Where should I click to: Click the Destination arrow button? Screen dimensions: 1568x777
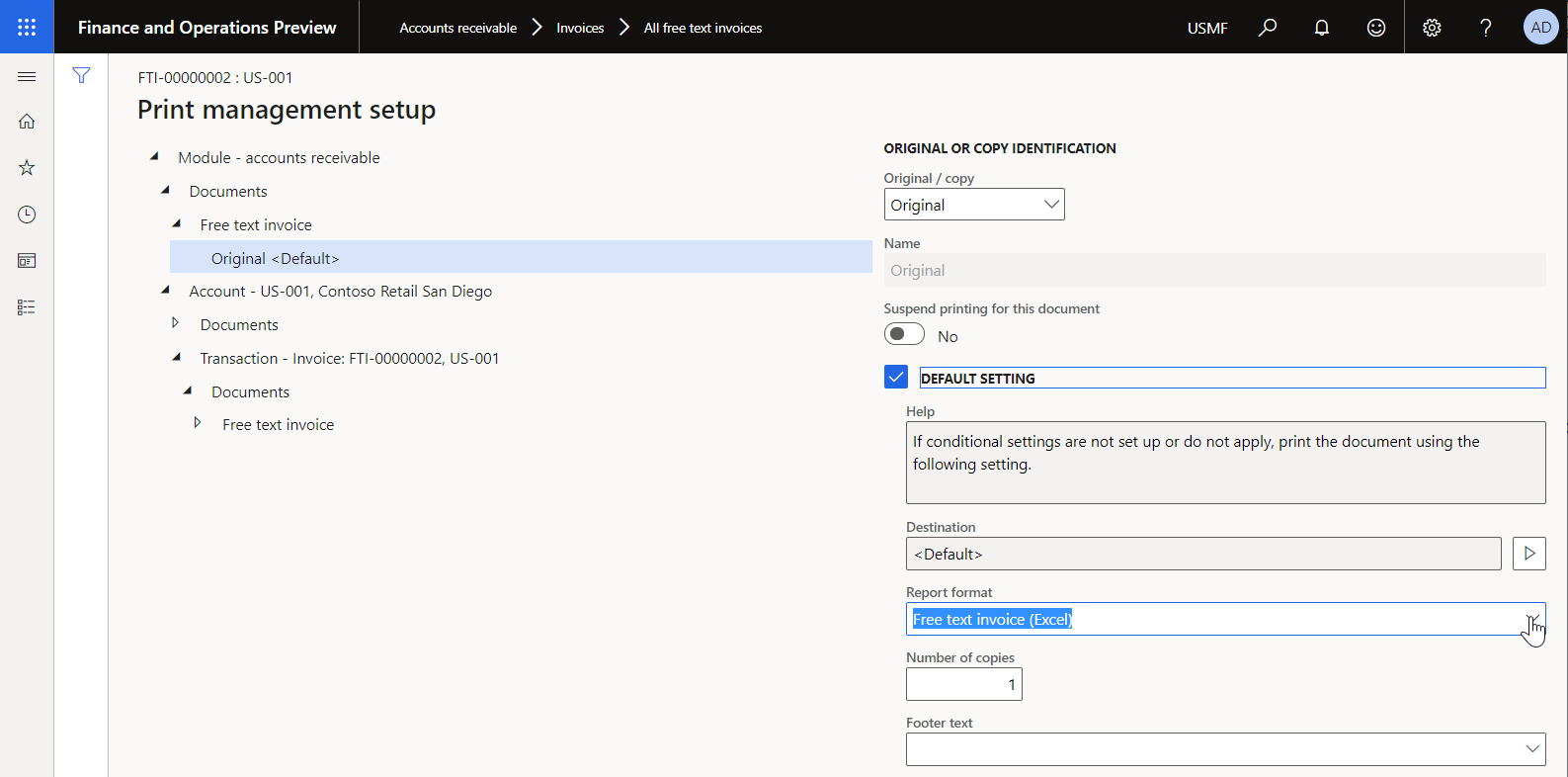click(x=1528, y=554)
